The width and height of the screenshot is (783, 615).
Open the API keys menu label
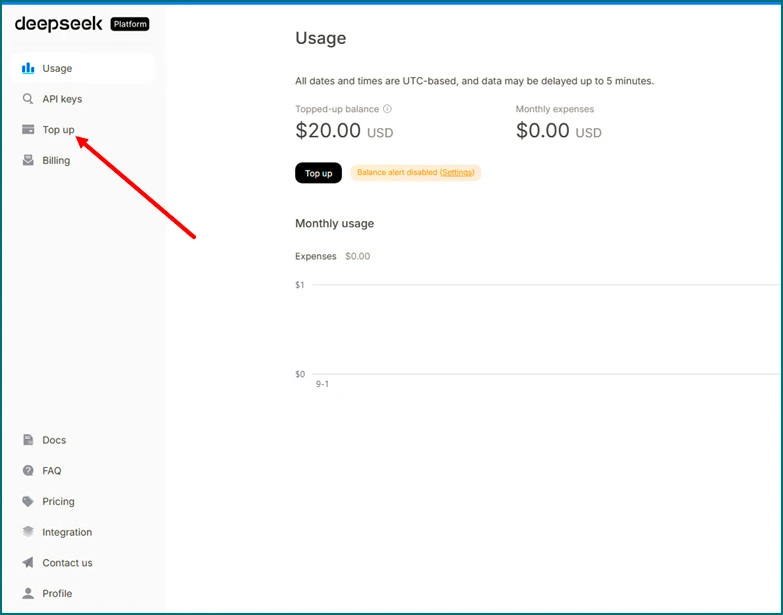click(62, 99)
